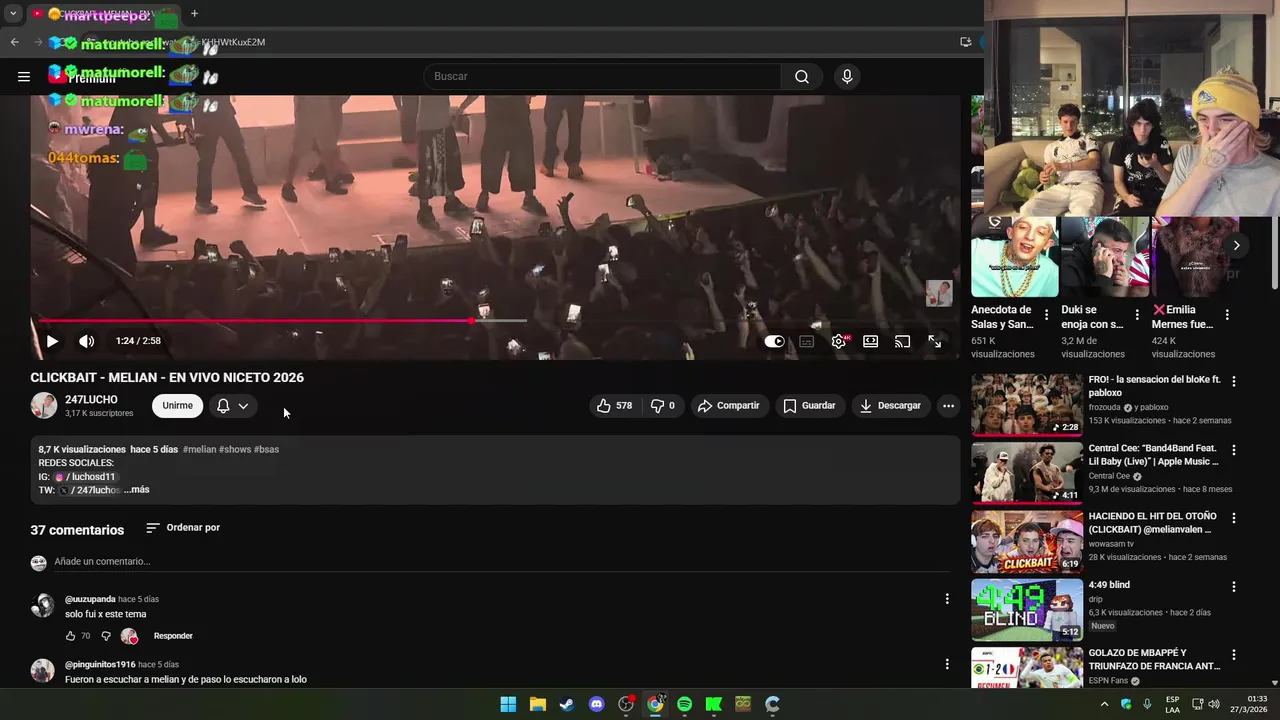
Task: Toggle the autoplay switch in the player
Action: click(x=775, y=341)
